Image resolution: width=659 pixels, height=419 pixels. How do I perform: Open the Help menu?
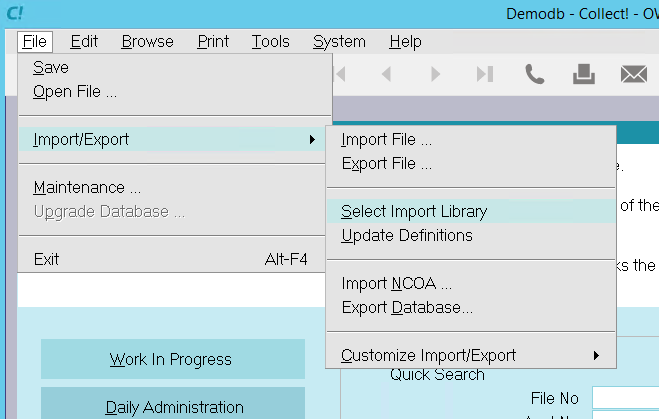click(405, 42)
